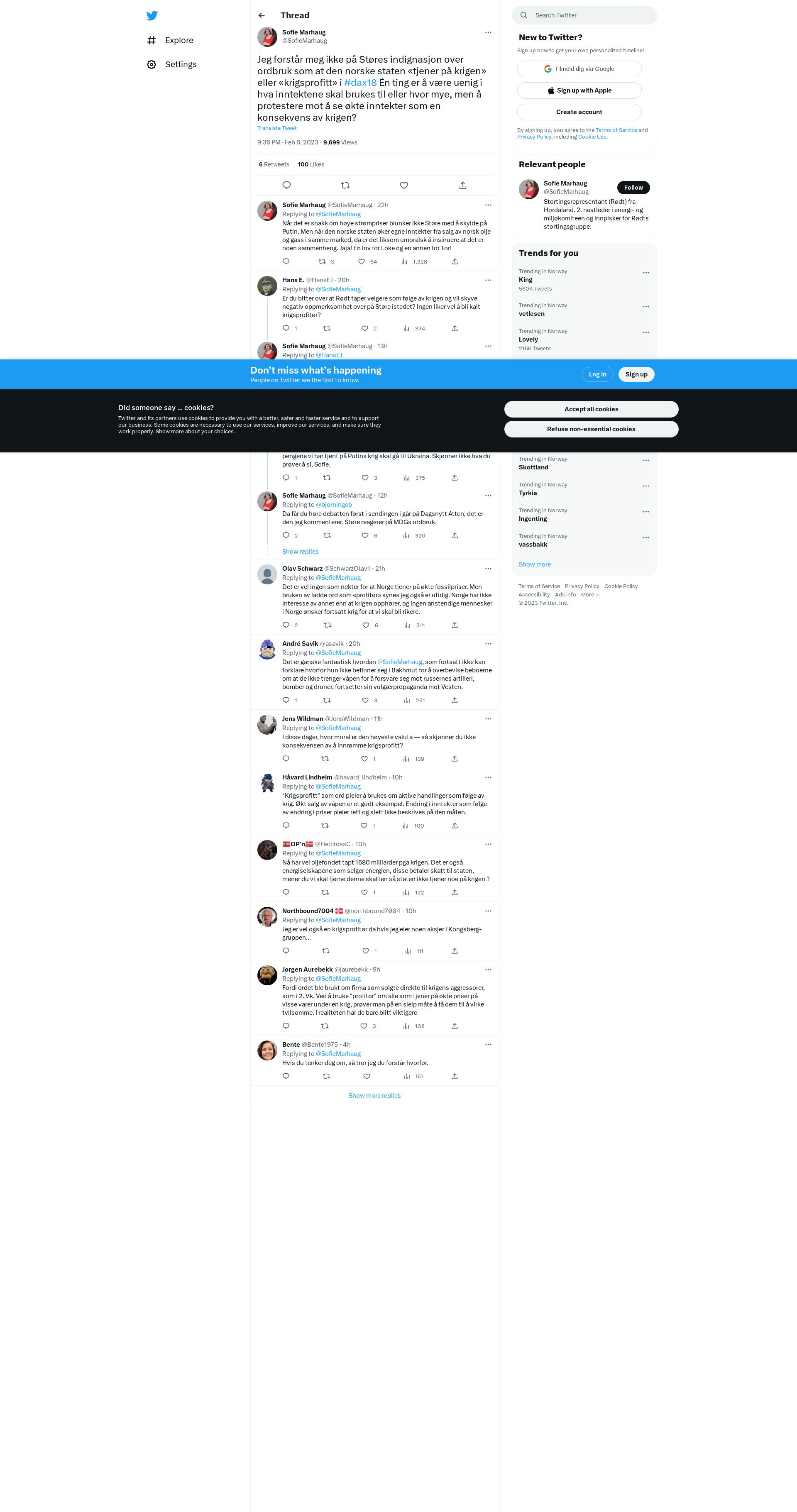Viewport: 797px width, 1512px height.
Task: Retweet Bente's reply
Action: point(326,1077)
